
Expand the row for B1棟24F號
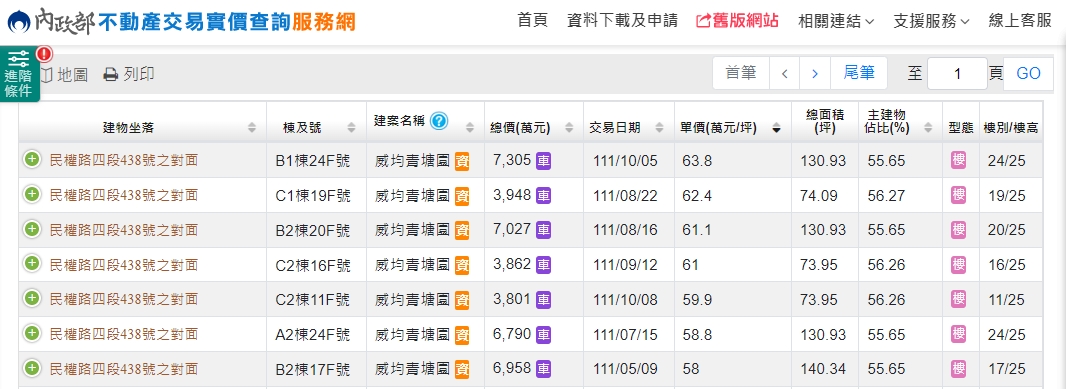tap(31, 160)
